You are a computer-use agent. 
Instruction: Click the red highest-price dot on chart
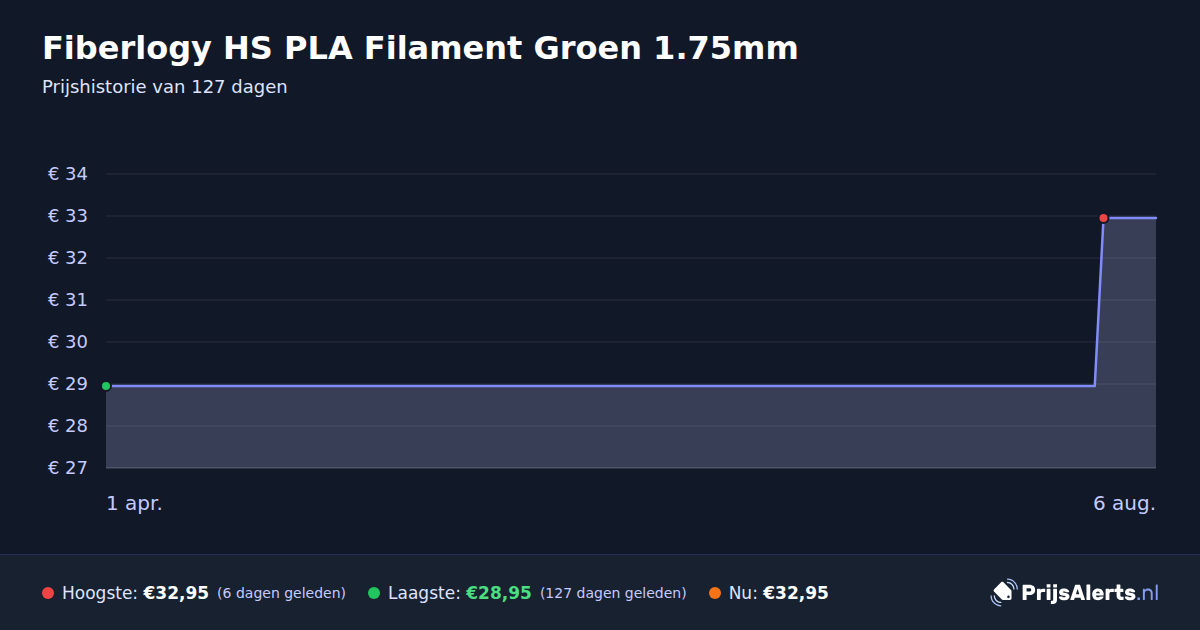[x=1103, y=218]
